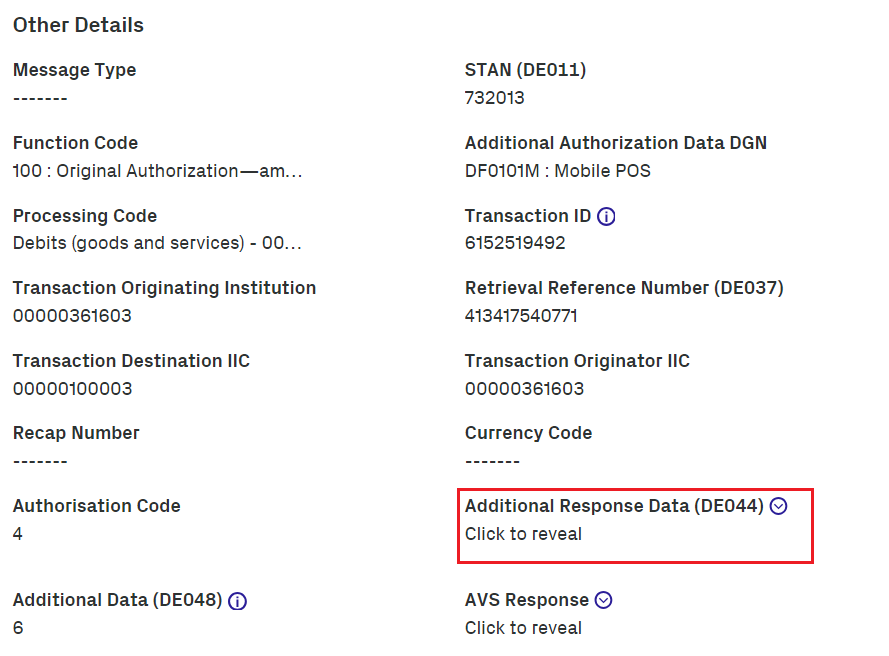Click the Other Details section heading
The width and height of the screenshot is (889, 656).
click(x=78, y=25)
